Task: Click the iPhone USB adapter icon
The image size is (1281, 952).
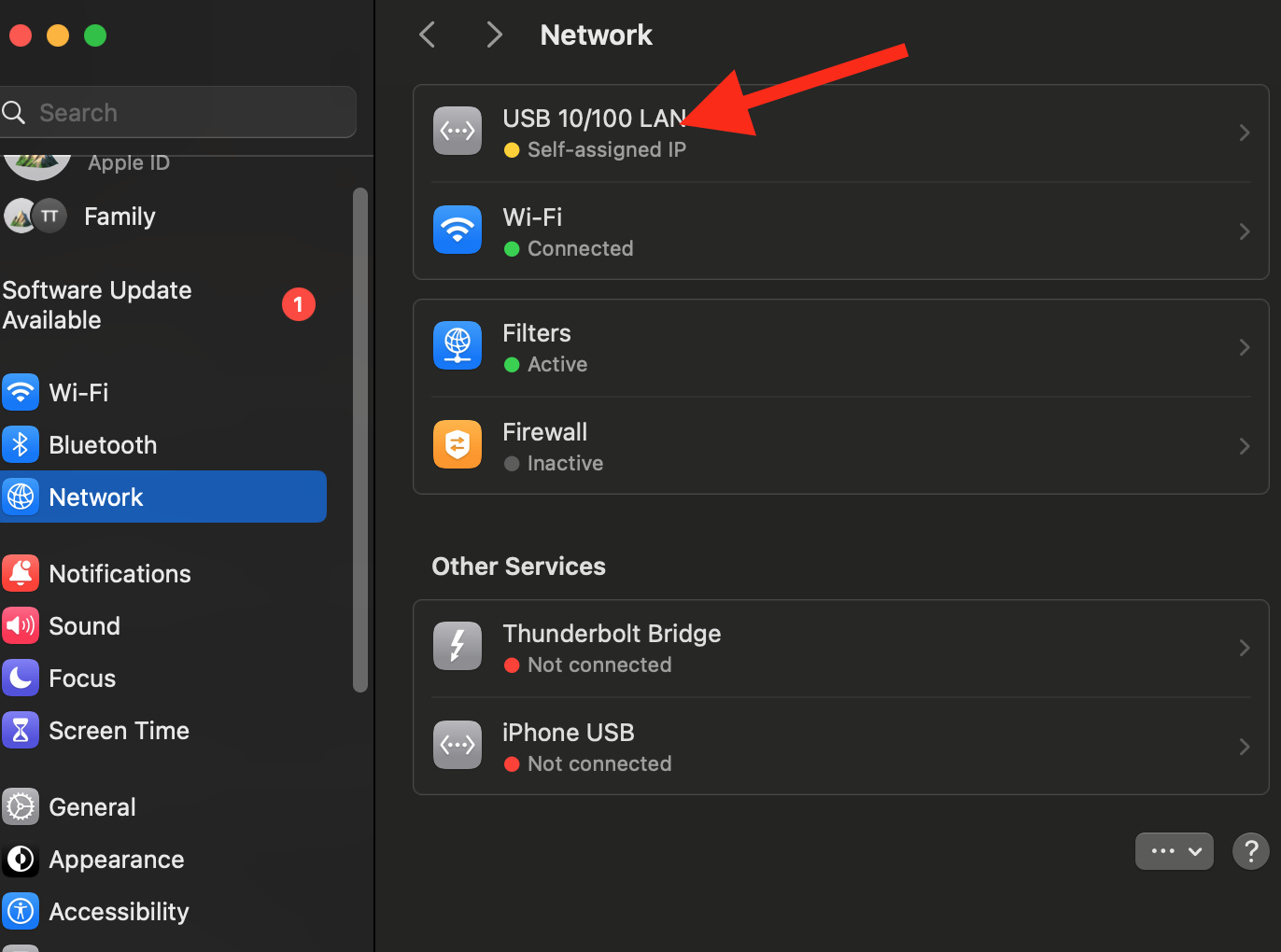Action: coord(457,745)
